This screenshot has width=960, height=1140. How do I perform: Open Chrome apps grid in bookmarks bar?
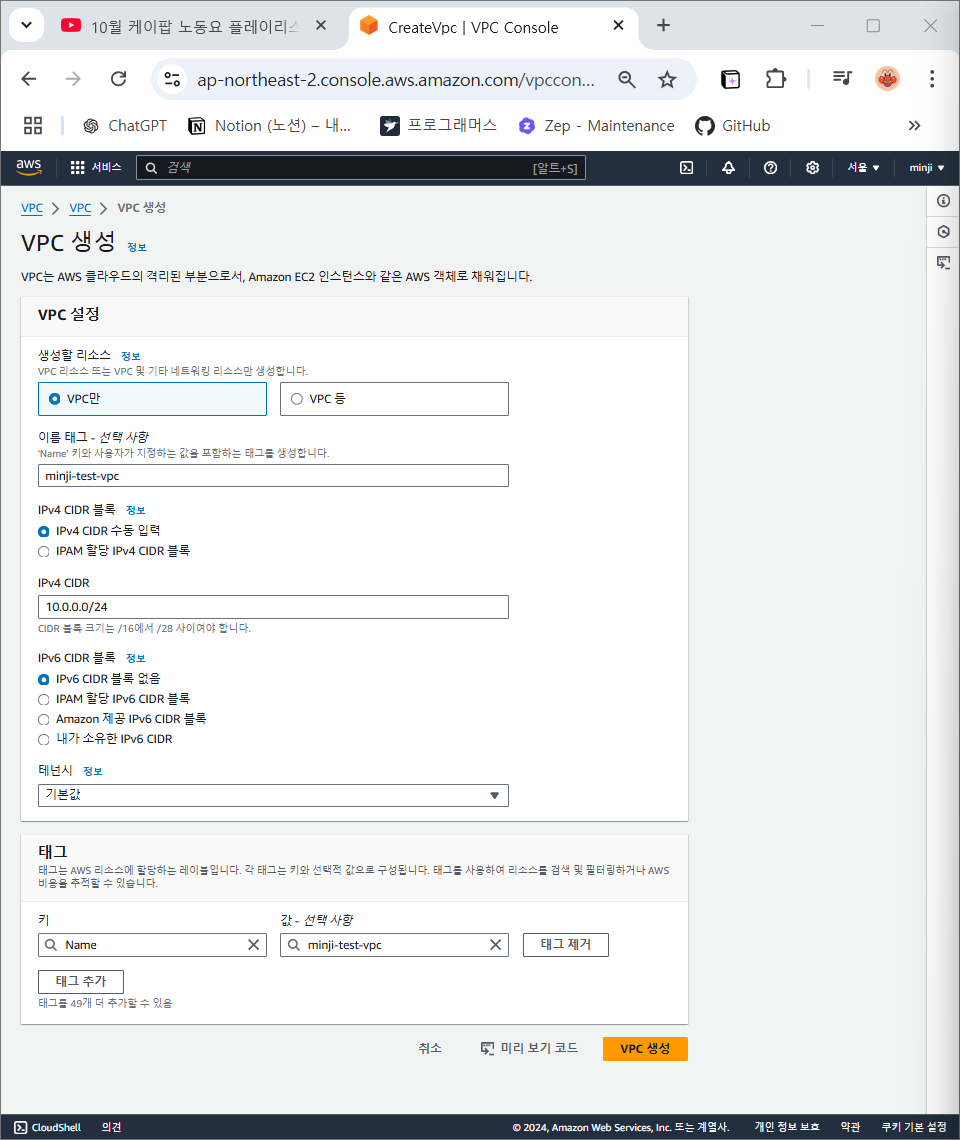pyautogui.click(x=33, y=126)
